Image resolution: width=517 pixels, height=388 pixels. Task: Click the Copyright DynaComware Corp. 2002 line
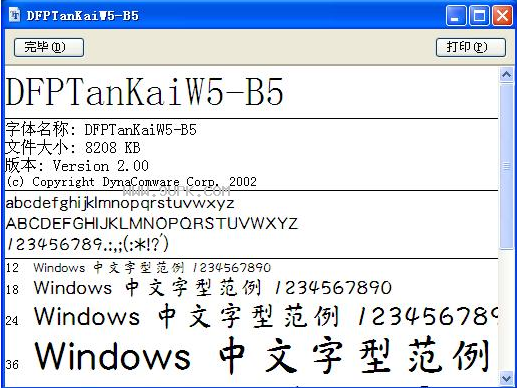pyautogui.click(x=132, y=182)
